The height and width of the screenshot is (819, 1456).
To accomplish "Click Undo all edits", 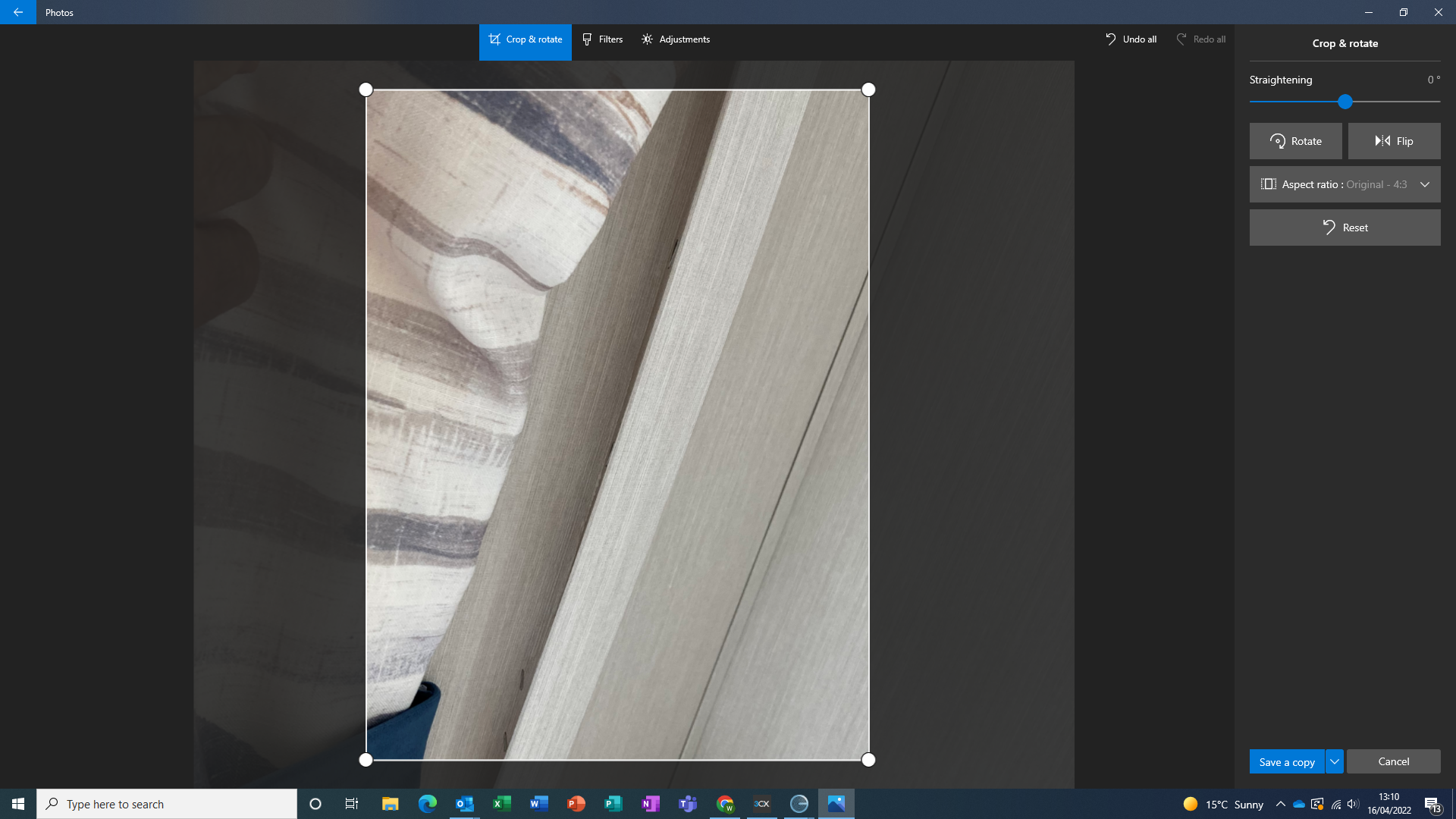I will click(x=1131, y=39).
